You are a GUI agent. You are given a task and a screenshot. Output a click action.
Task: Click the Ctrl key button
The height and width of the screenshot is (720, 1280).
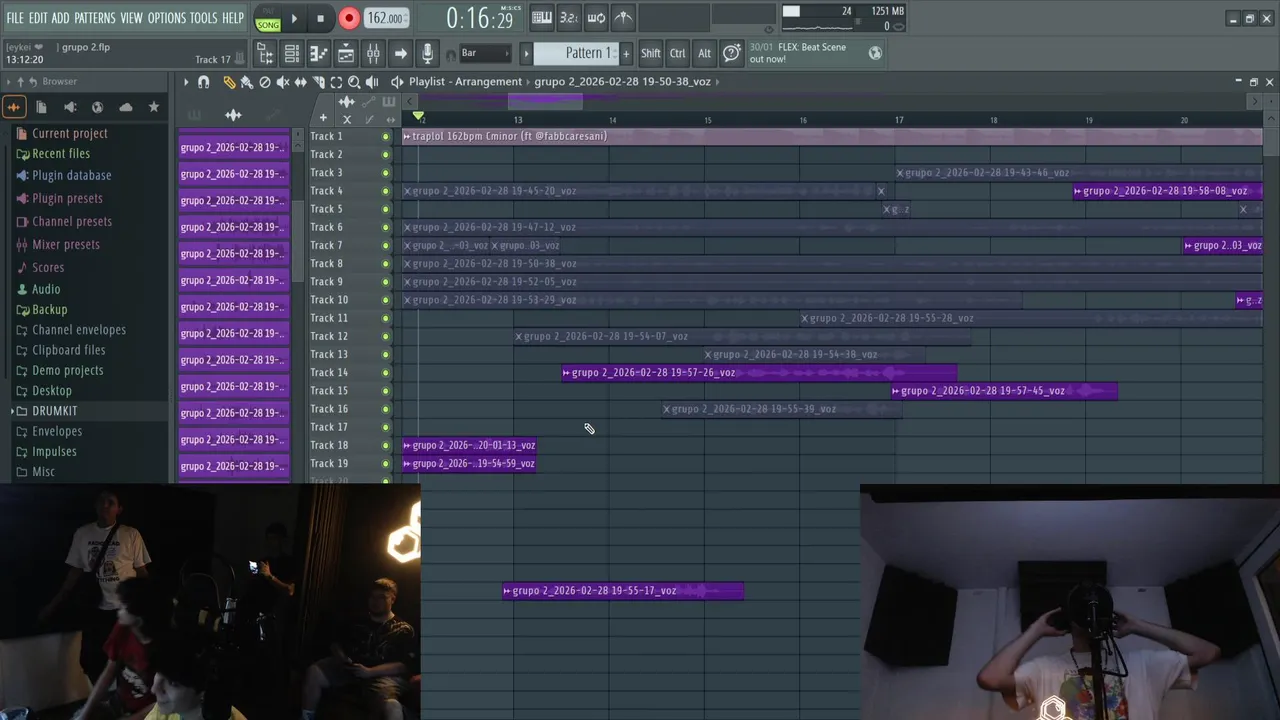click(x=678, y=53)
